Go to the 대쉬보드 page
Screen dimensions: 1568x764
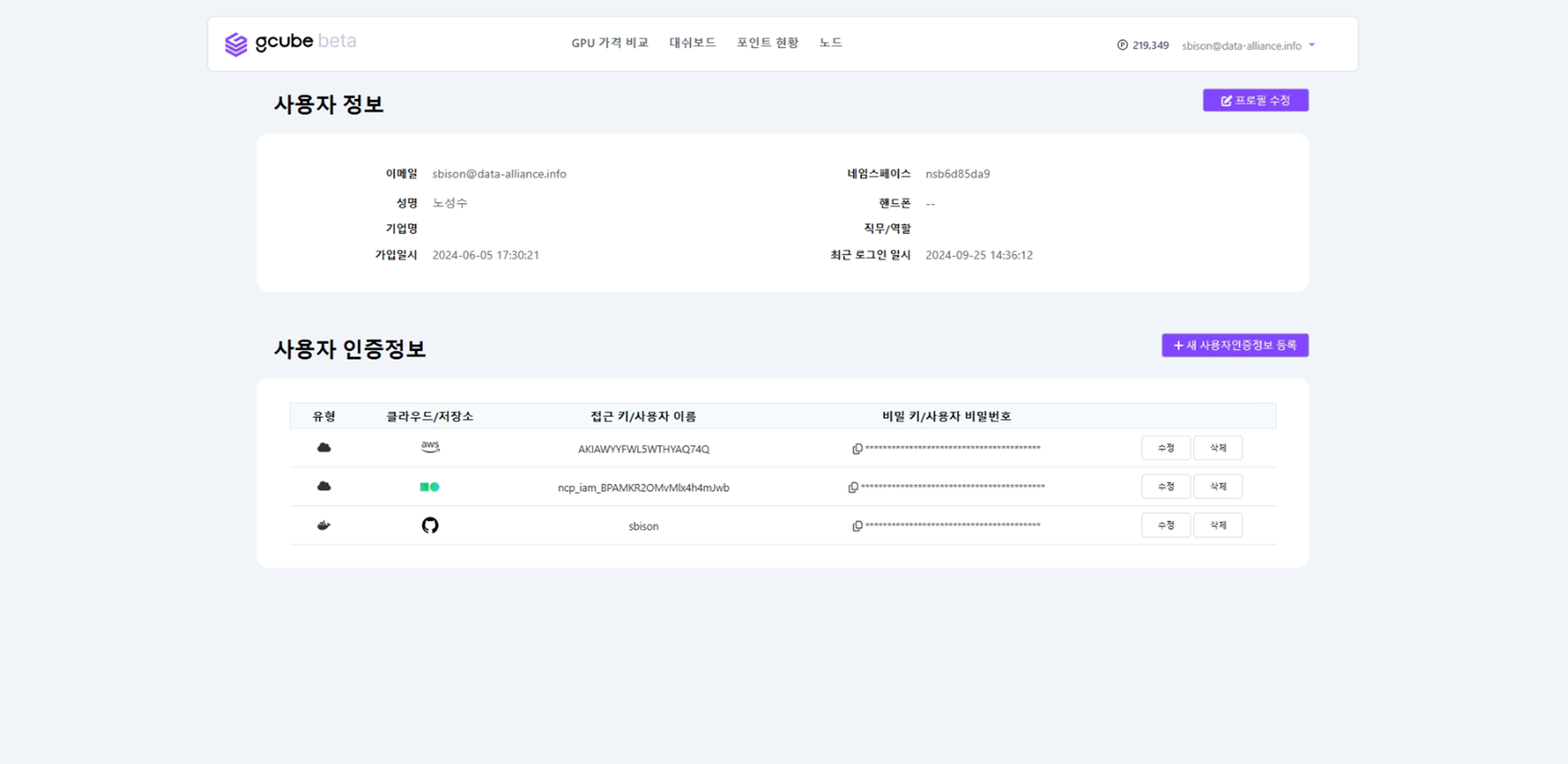[x=692, y=43]
